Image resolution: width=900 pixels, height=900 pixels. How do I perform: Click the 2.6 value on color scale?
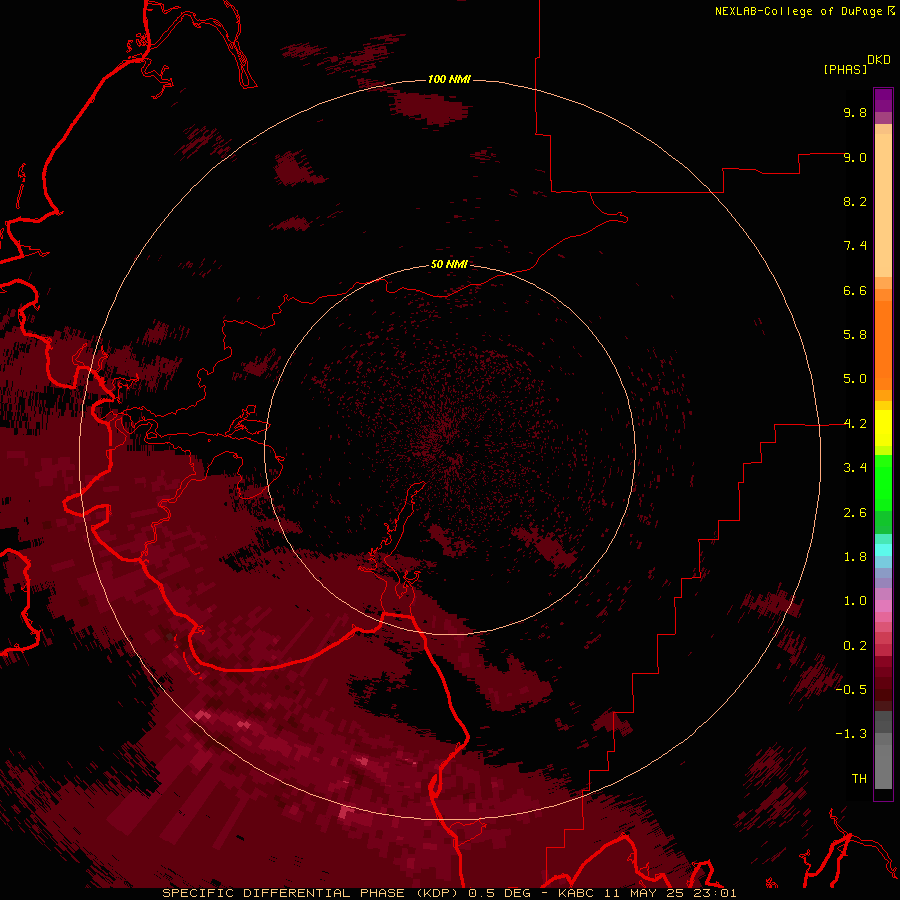855,513
